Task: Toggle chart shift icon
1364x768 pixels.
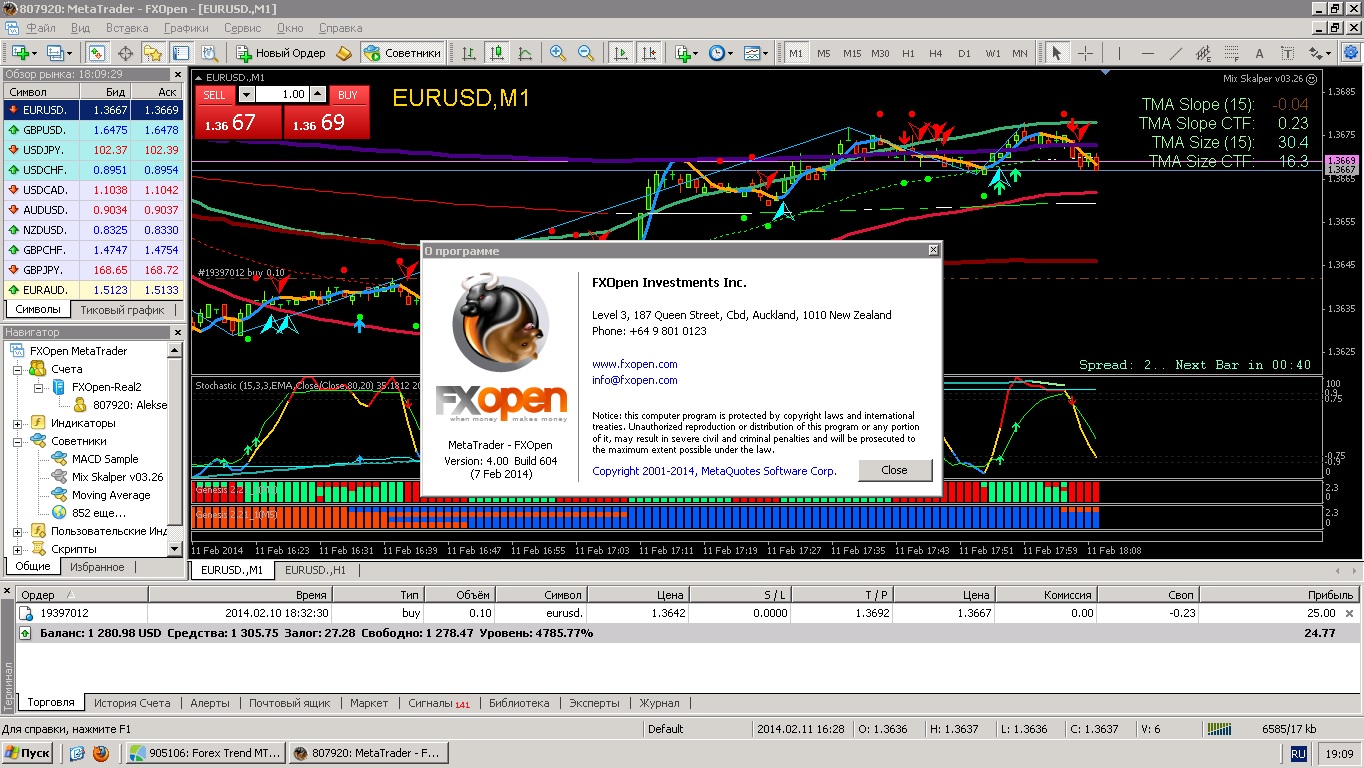Action: pos(649,53)
